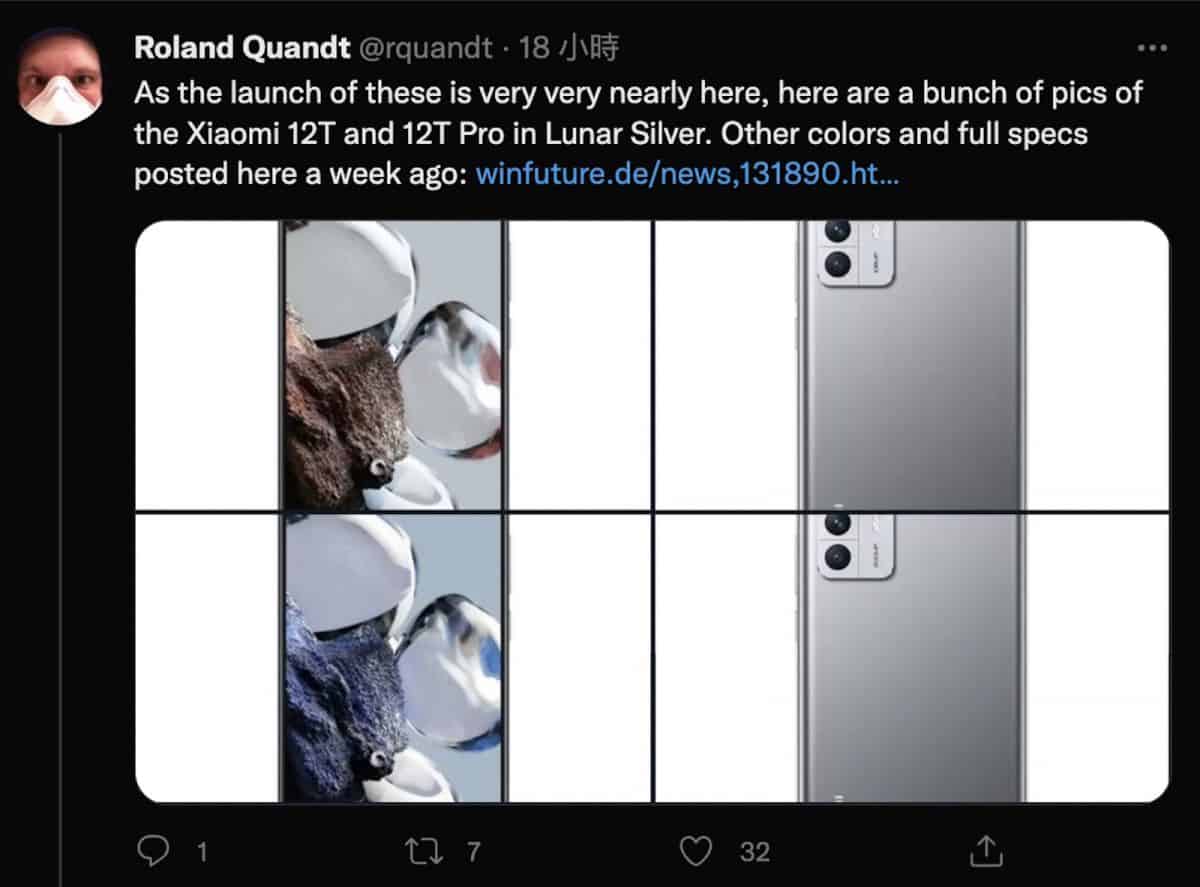Open the bottom-left blue wallpaper phone photo
Screen dimensions: 1200x887
pyautogui.click(x=393, y=658)
